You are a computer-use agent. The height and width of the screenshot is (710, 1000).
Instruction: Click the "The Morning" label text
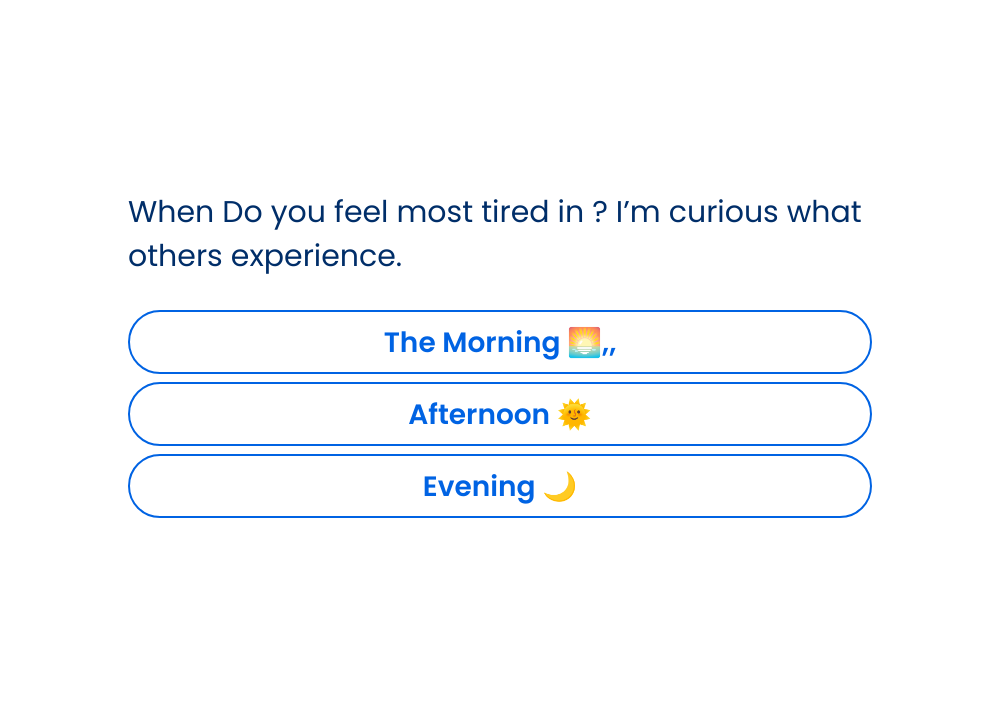coord(472,343)
